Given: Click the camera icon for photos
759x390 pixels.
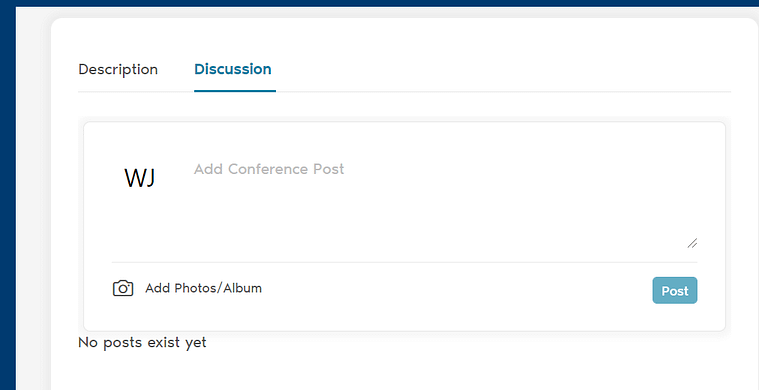Looking at the screenshot, I should point(123,288).
